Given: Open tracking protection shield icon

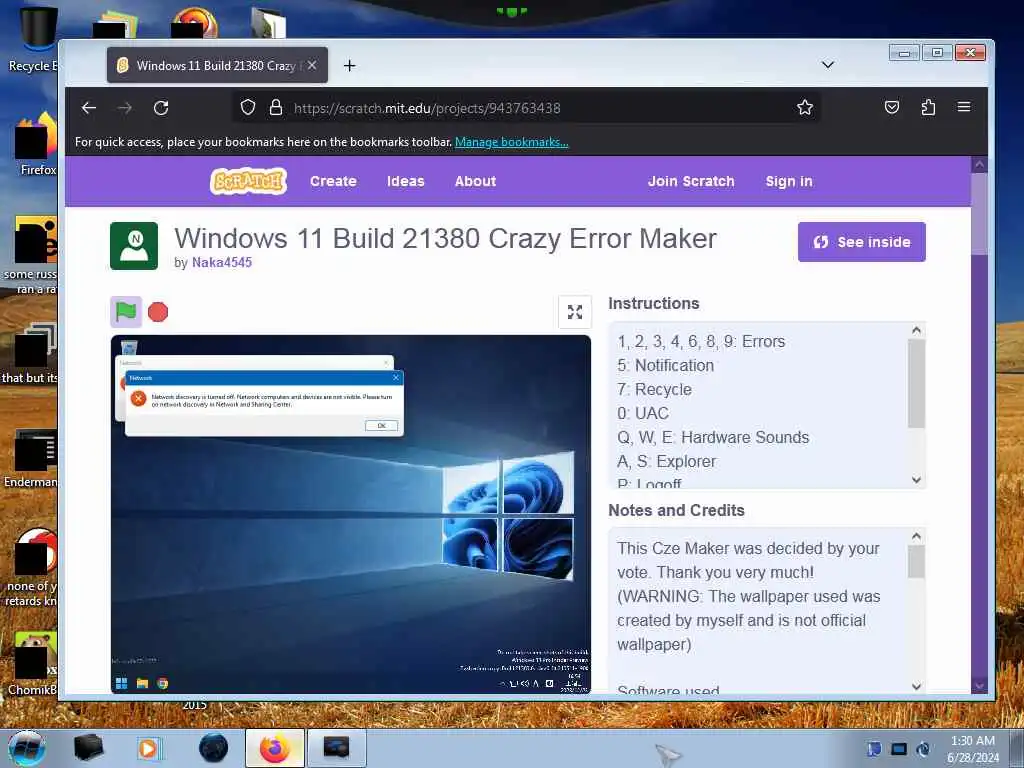Looking at the screenshot, I should pos(248,108).
